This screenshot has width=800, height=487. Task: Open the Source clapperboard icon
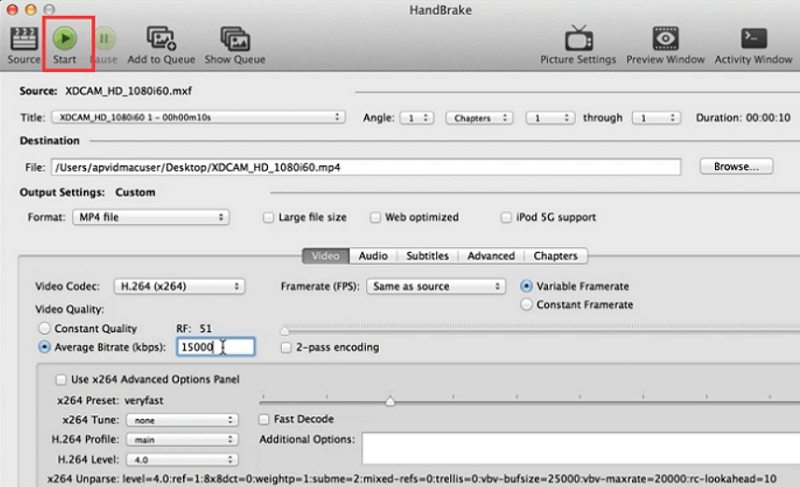[x=23, y=39]
